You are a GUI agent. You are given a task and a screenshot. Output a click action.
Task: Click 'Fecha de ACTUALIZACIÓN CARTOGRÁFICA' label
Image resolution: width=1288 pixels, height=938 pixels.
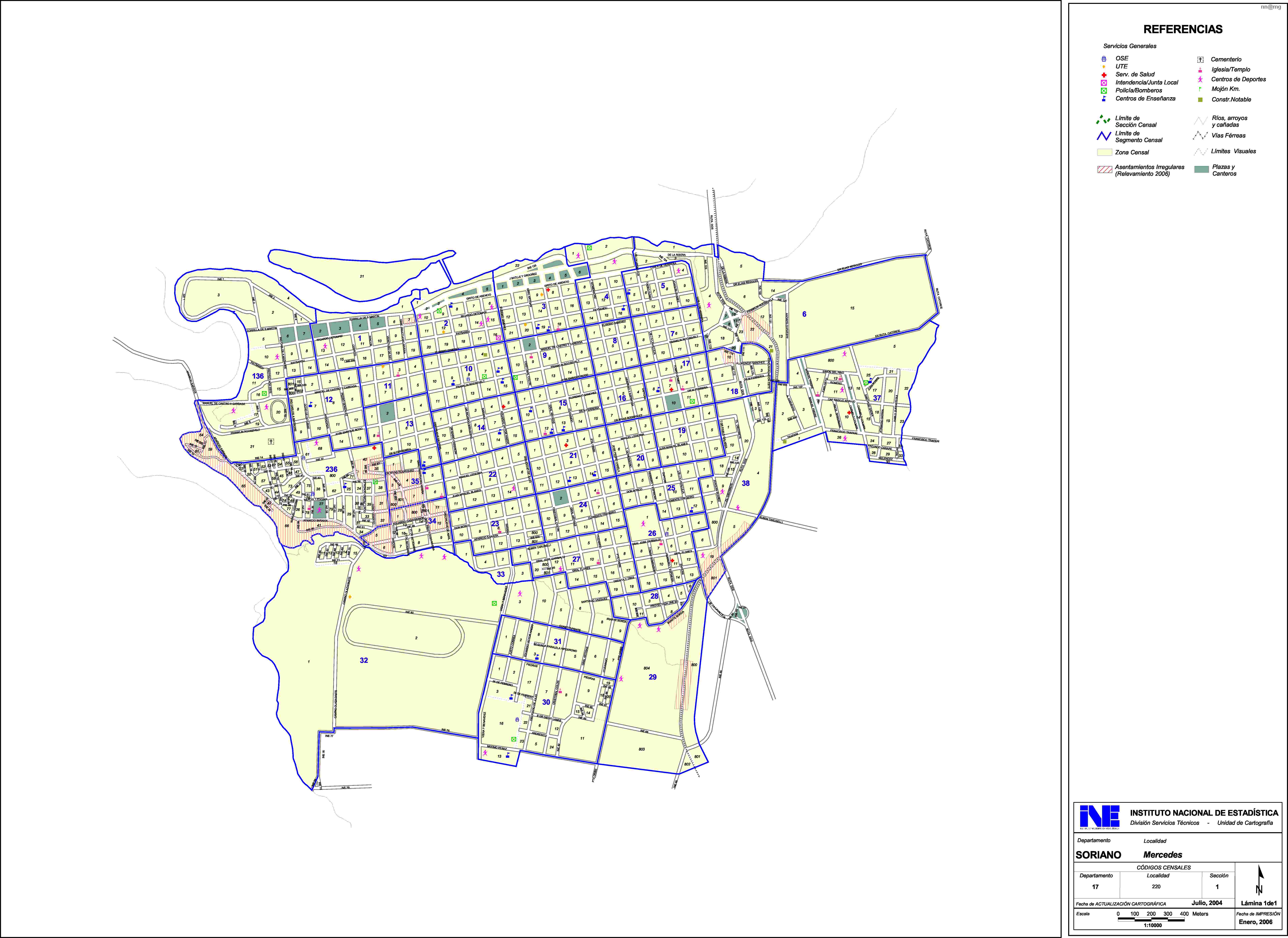[x=1121, y=904]
